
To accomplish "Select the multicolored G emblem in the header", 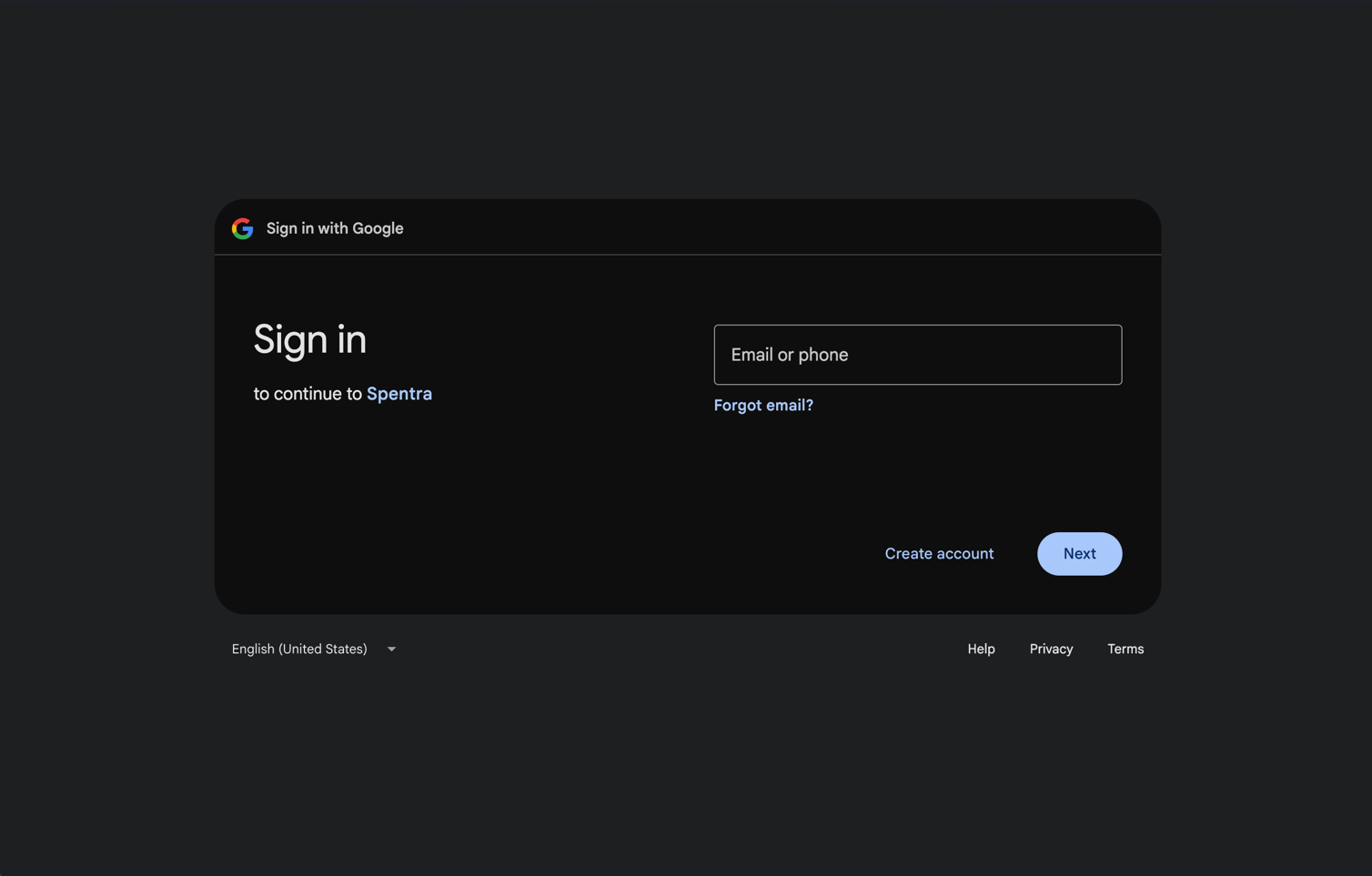I will click(242, 228).
